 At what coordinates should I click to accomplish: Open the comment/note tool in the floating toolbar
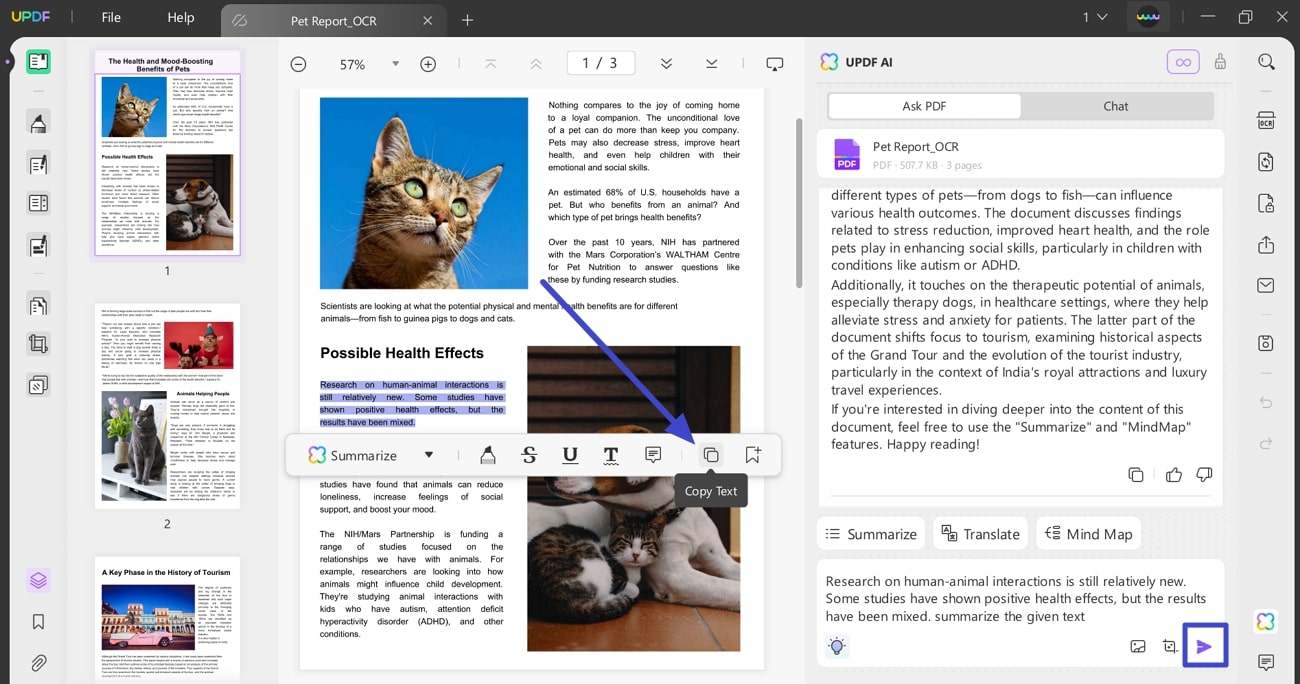tap(653, 455)
